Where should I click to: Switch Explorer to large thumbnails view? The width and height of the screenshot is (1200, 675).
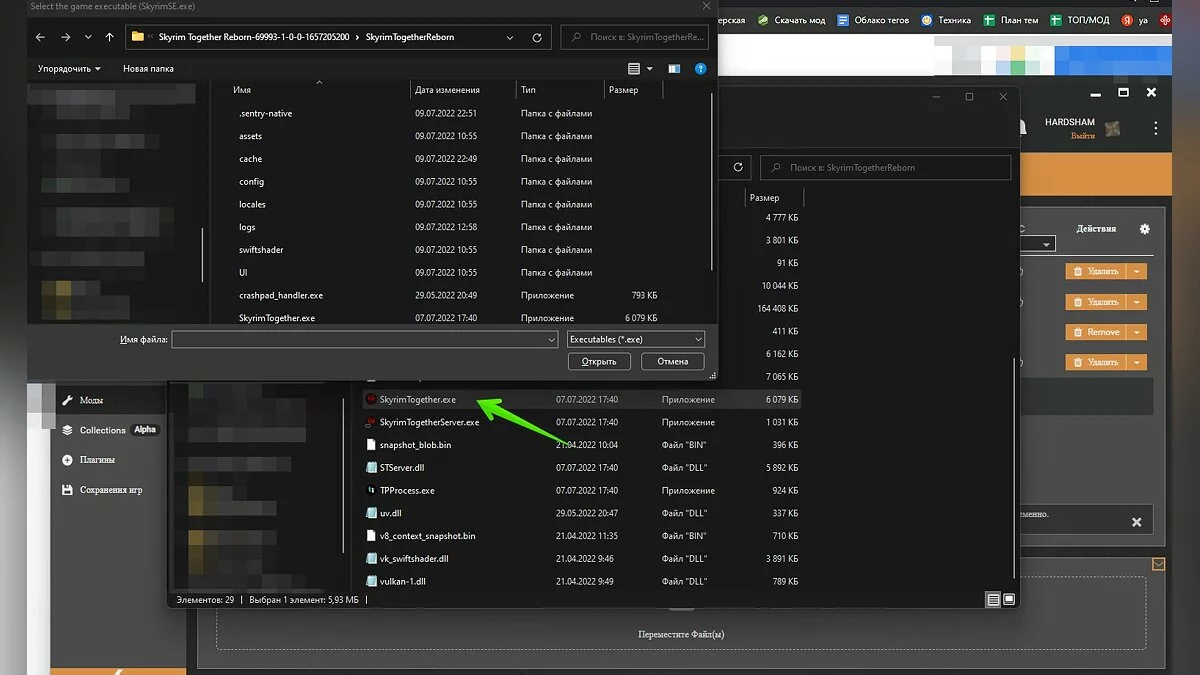point(1009,600)
